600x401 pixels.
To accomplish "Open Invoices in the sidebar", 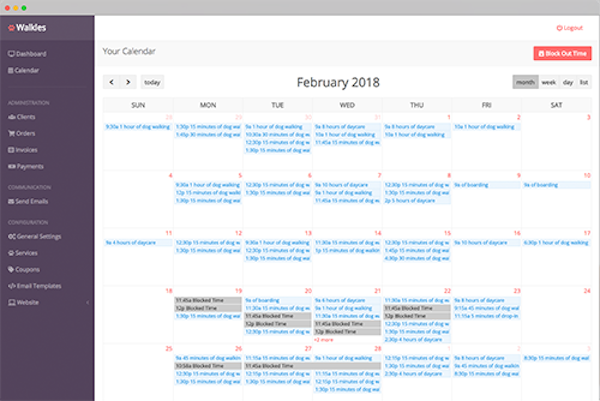I will pyautogui.click(x=23, y=150).
